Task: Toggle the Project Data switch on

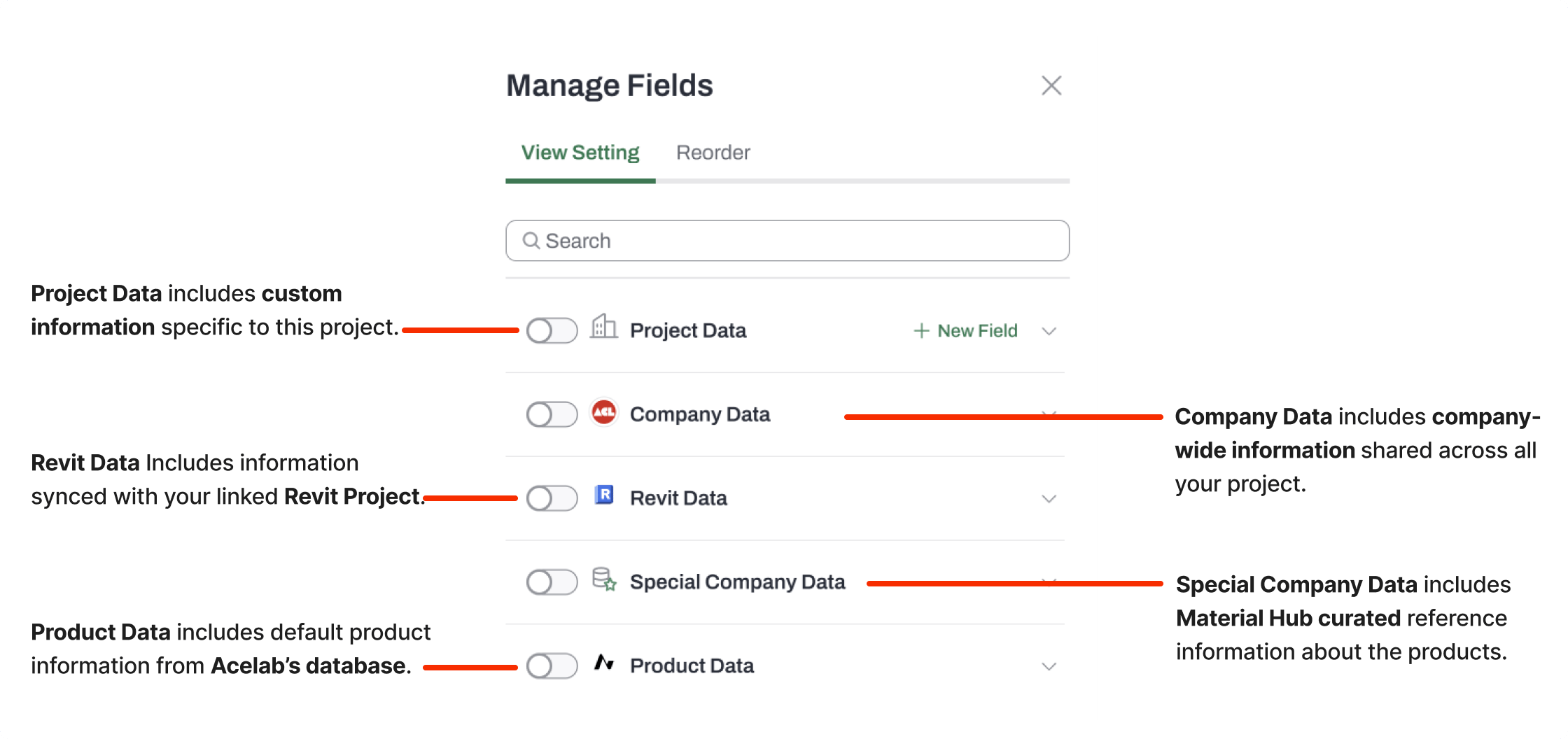Action: pos(552,330)
